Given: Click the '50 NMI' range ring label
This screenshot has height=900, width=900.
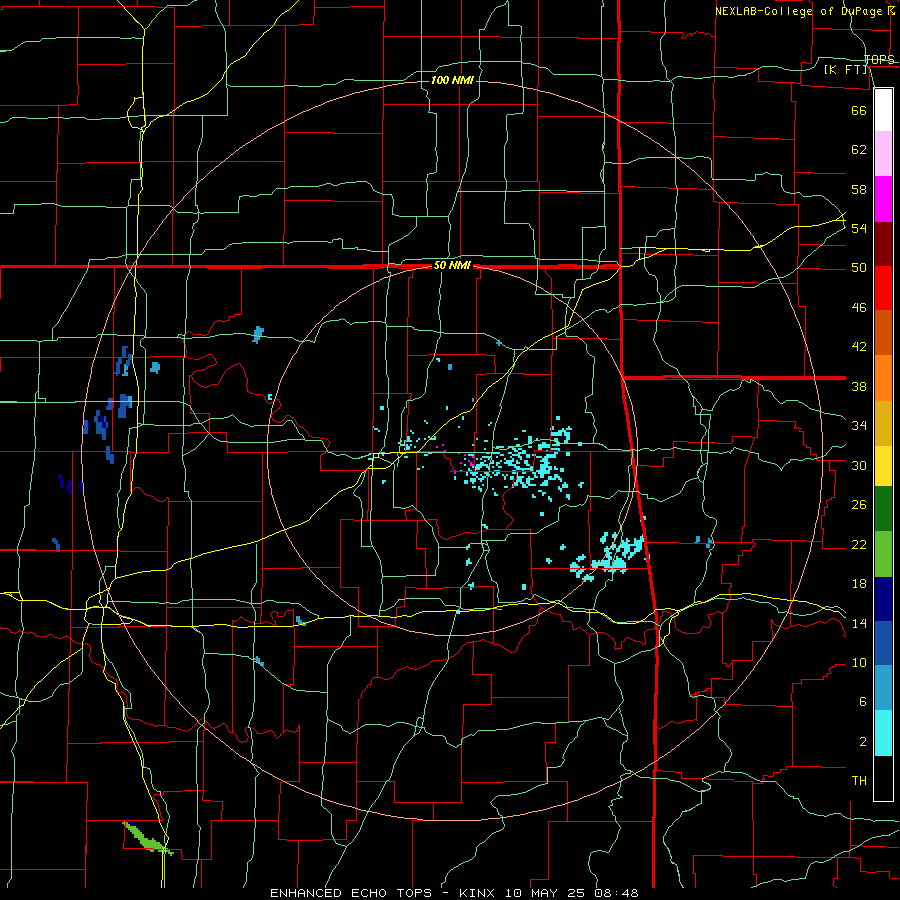Looking at the screenshot, I should click(452, 265).
